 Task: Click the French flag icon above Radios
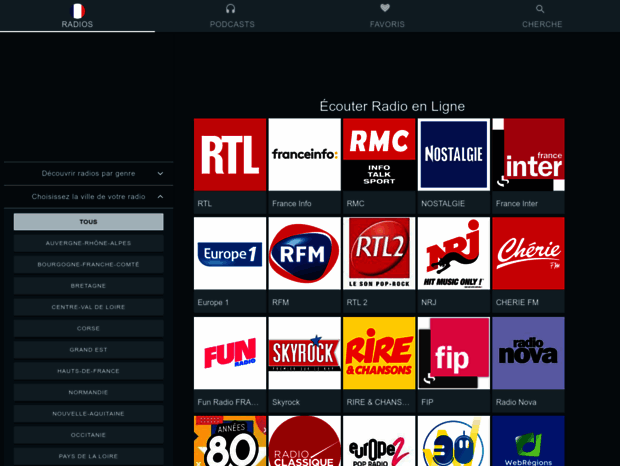click(x=77, y=11)
